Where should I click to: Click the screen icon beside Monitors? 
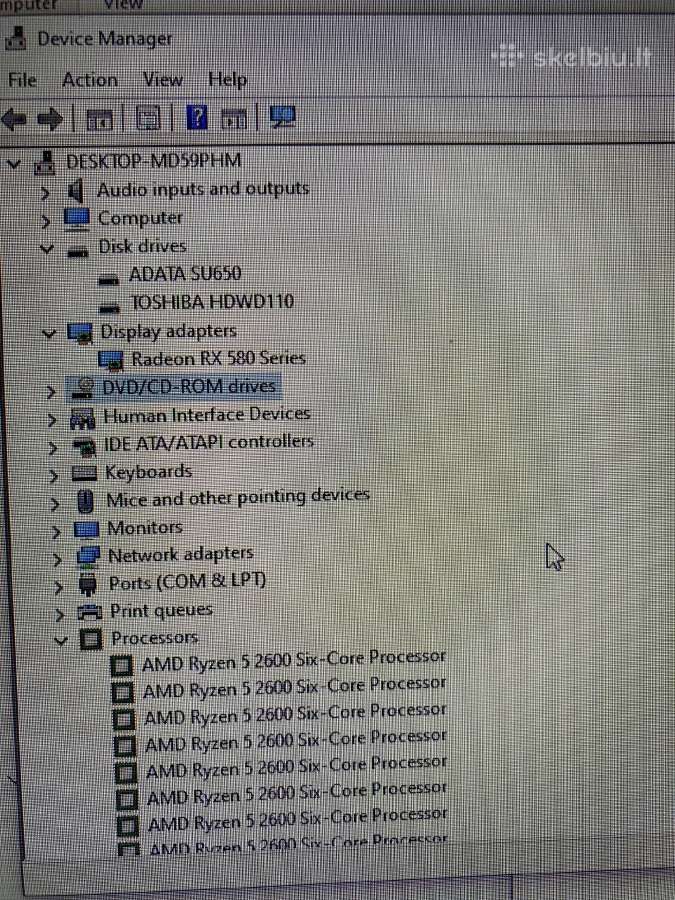pyautogui.click(x=87, y=529)
